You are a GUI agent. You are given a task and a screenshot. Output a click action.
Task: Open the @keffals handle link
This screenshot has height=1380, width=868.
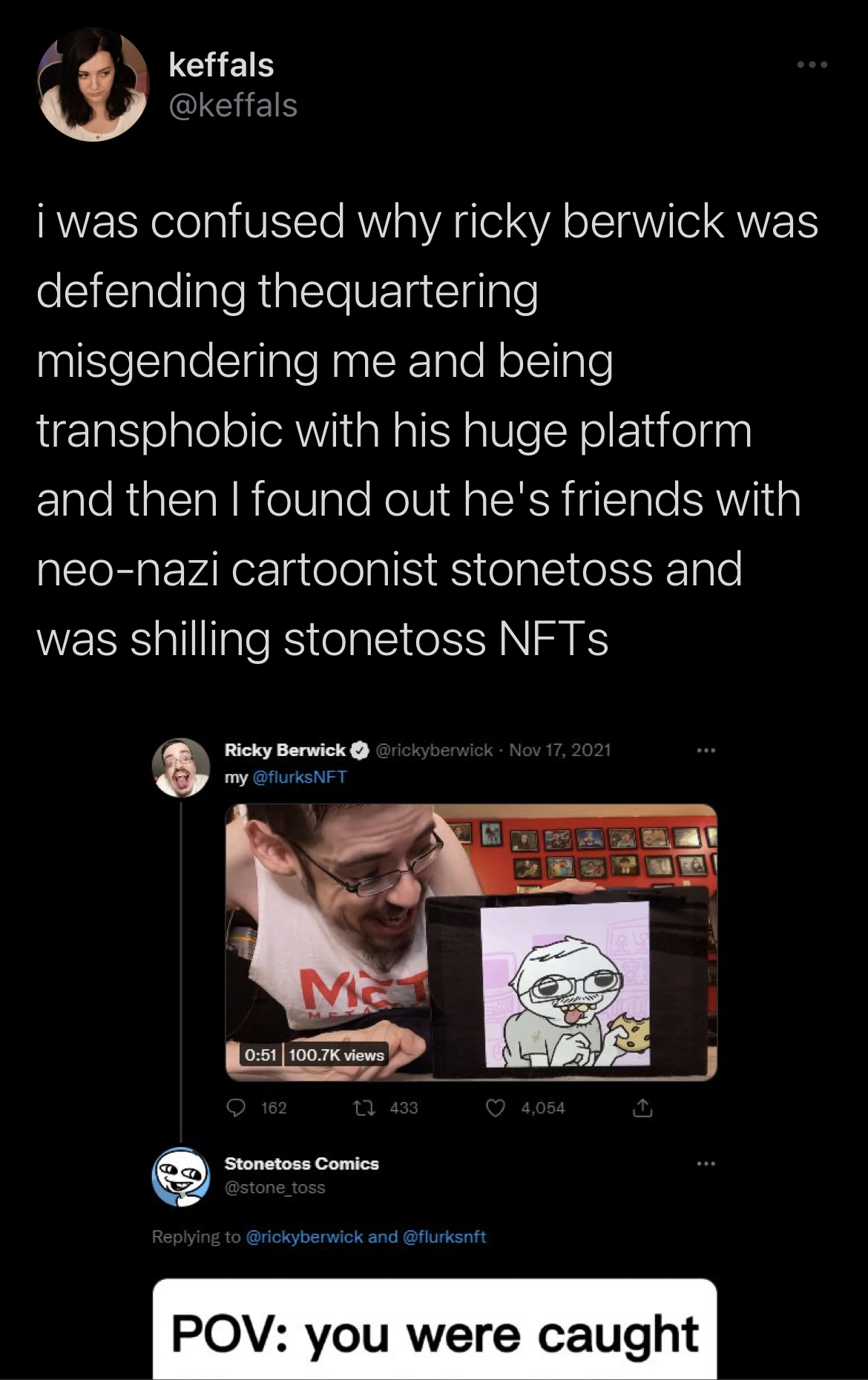[233, 106]
